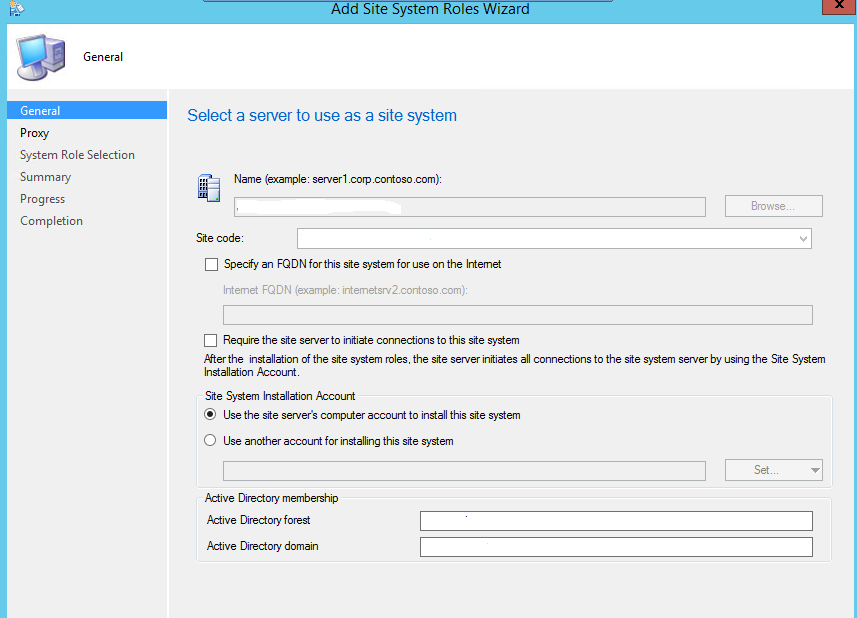The image size is (857, 618).
Task: Select the General step in the sidebar
Action: click(x=40, y=110)
